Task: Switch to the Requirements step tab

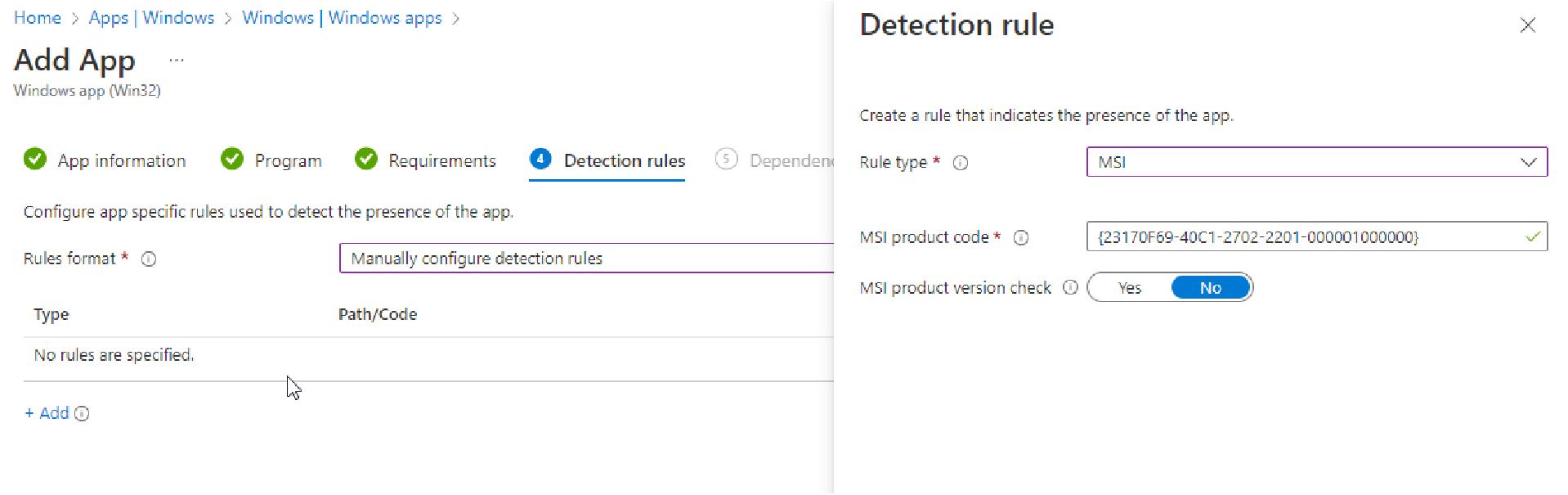Action: [x=441, y=161]
